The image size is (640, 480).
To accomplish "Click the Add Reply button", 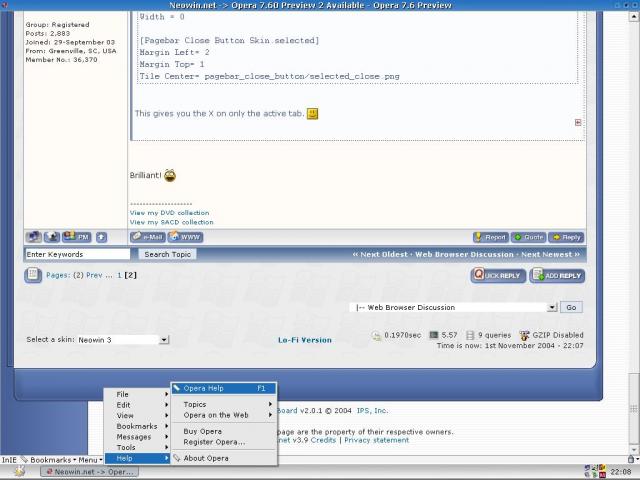I will (557, 276).
